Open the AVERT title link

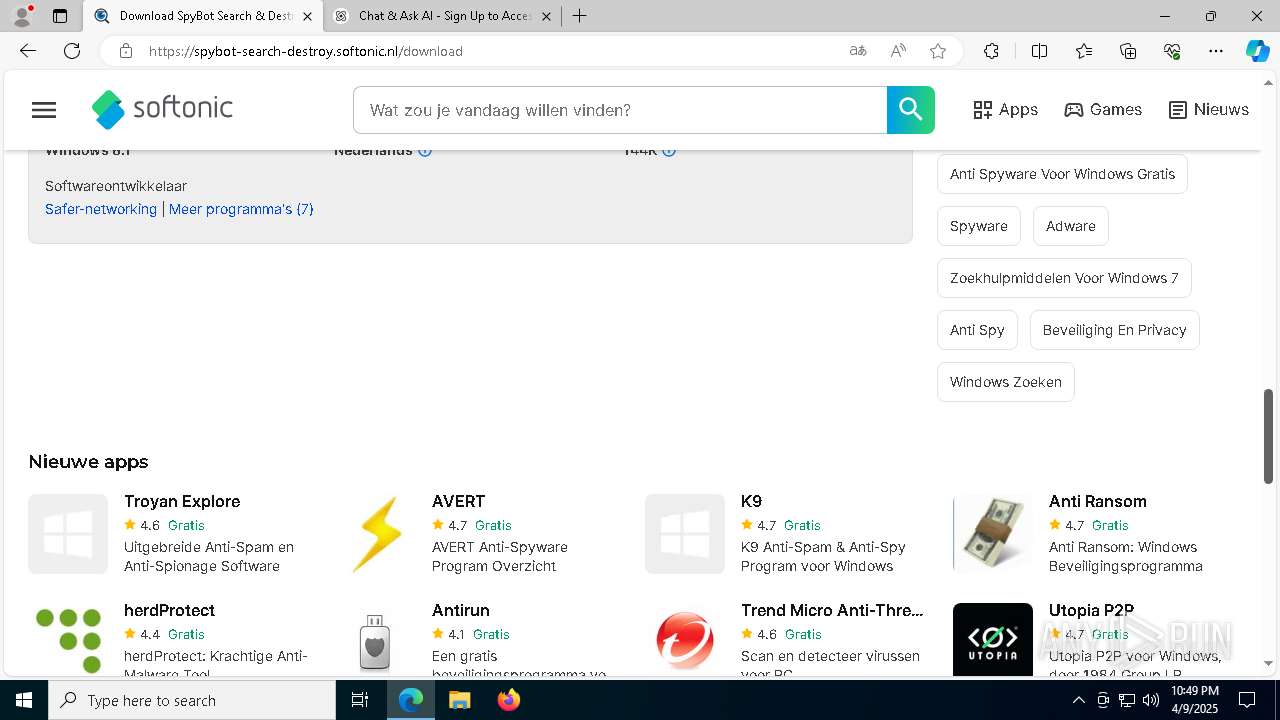point(458,501)
